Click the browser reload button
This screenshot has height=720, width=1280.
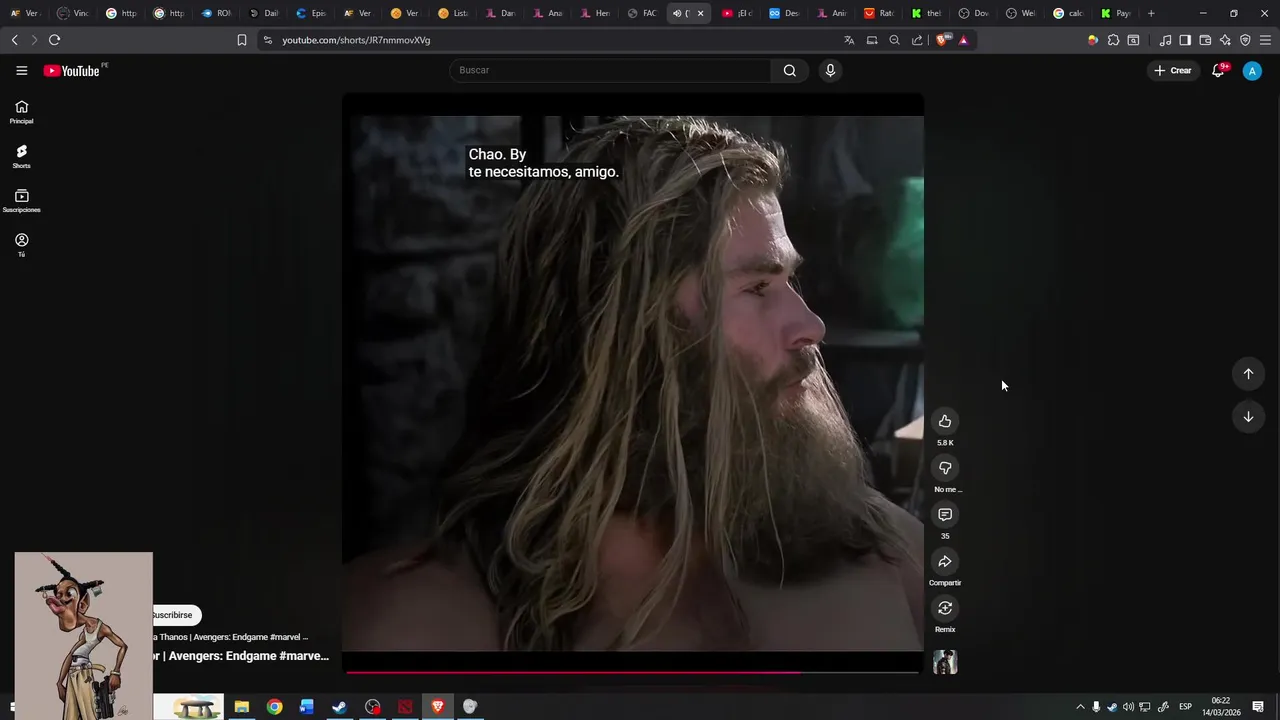click(54, 40)
